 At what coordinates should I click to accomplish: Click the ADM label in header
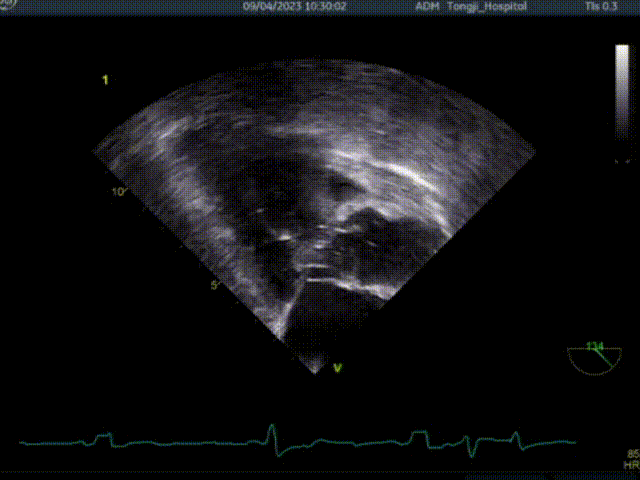pos(425,6)
